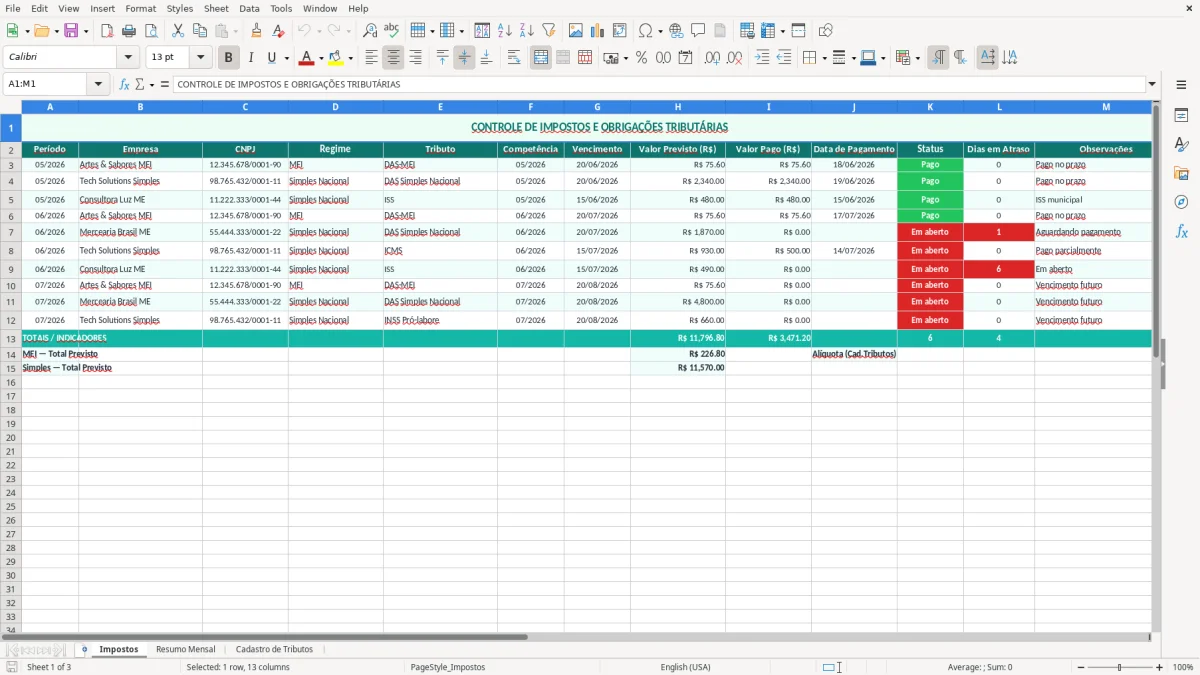
Task: Expand the Borders dropdown arrow
Action: coord(827,58)
